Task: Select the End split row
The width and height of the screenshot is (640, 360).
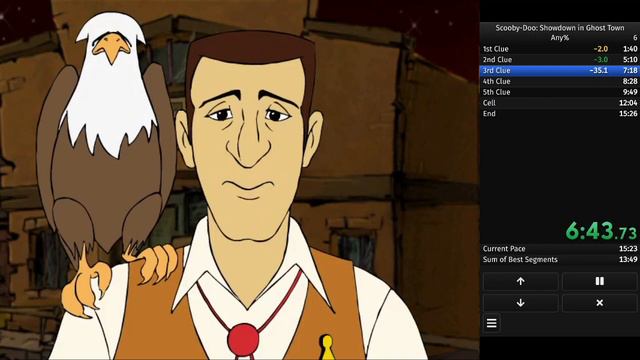Action: coord(560,113)
